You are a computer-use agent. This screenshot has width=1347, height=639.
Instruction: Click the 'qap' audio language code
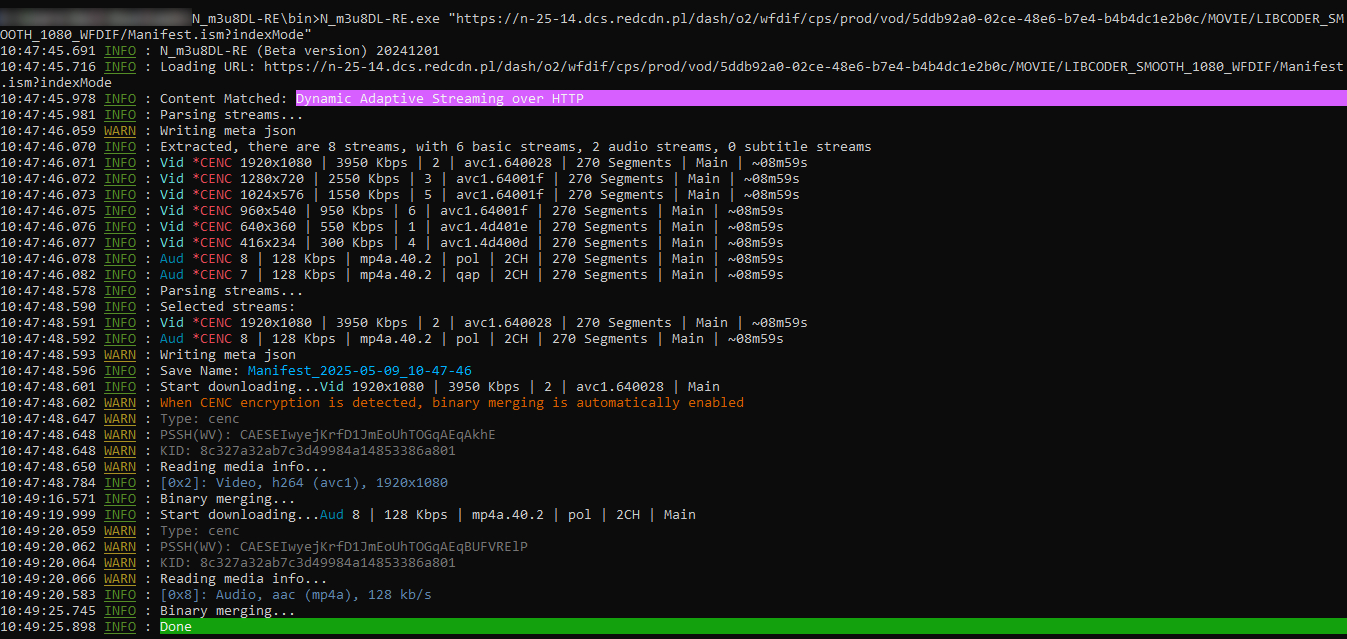[x=468, y=275]
